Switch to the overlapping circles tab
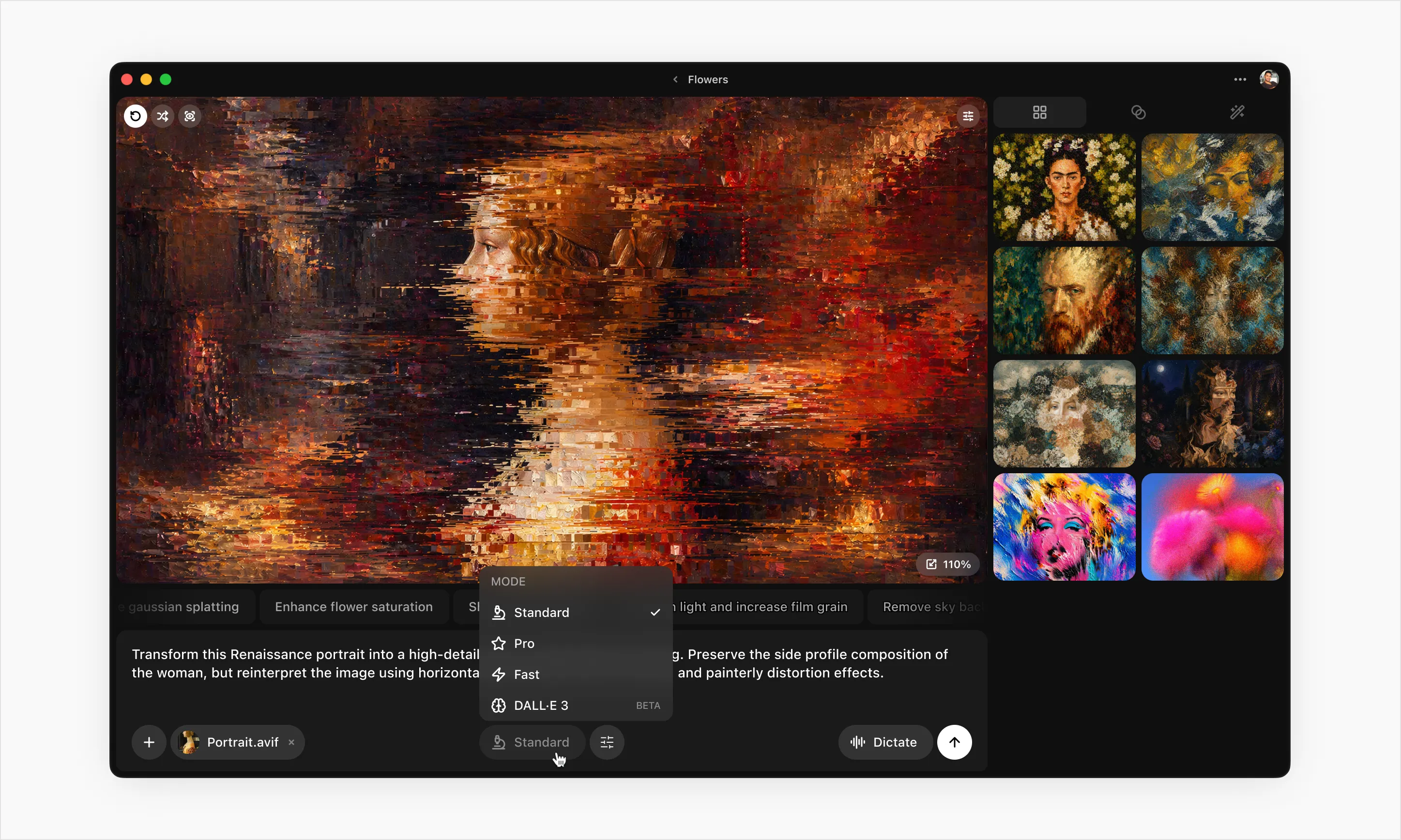 point(1138,112)
